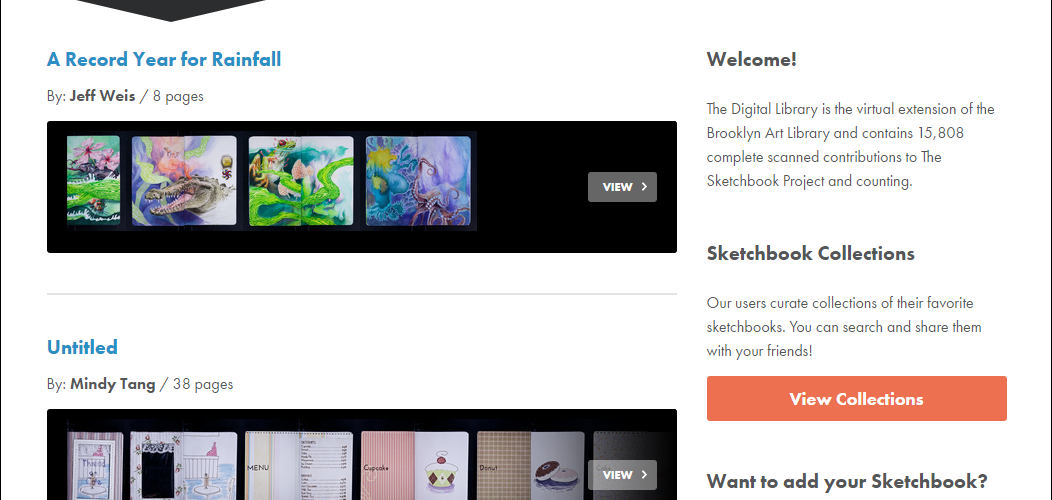Click the orange View Collections button
This screenshot has height=500, width=1052.
tap(856, 399)
